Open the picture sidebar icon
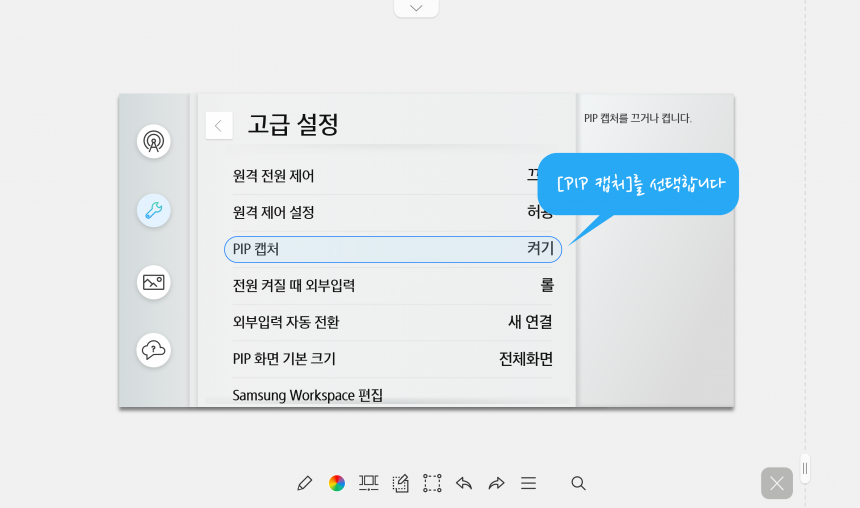Viewport: 860px width, 508px height. [154, 282]
